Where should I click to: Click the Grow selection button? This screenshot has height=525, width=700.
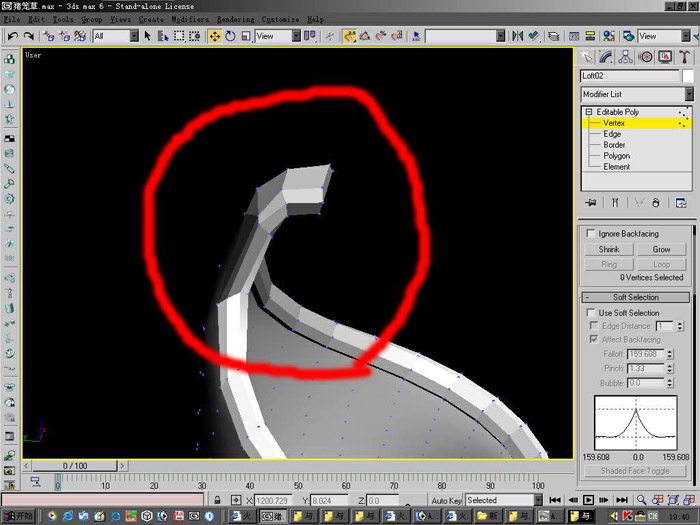pyautogui.click(x=661, y=250)
